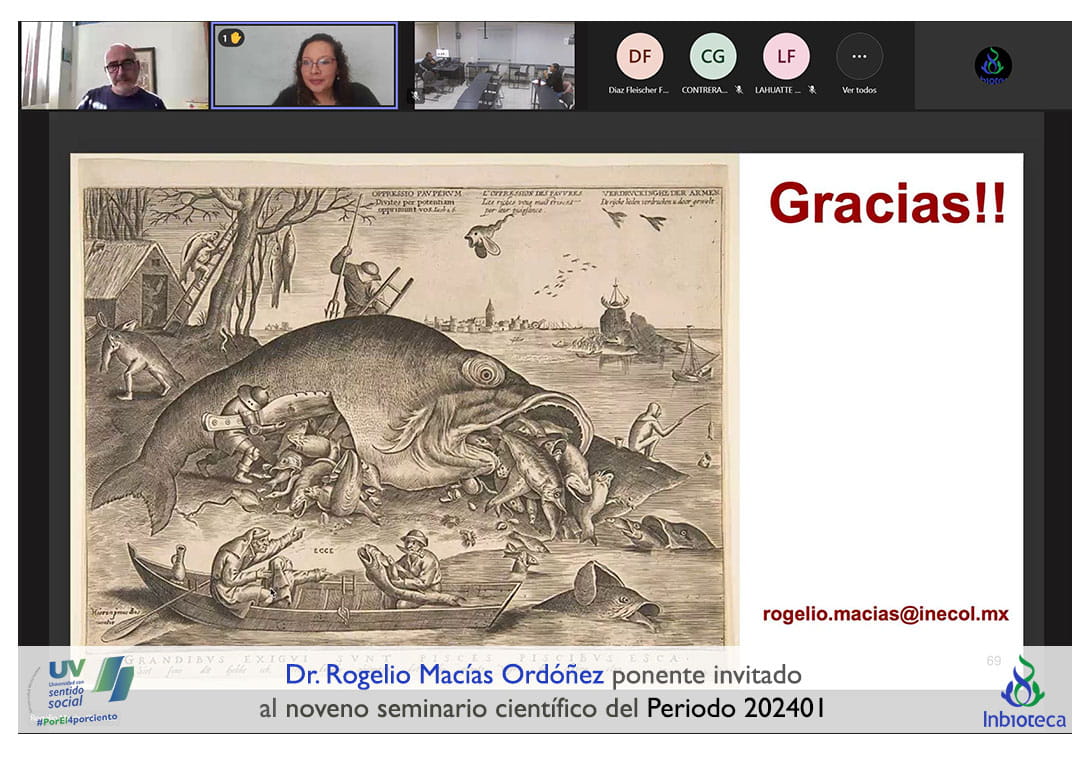The width and height of the screenshot is (1090, 760).
Task: Click the #PorEl4porciento hashtag text
Action: [76, 721]
